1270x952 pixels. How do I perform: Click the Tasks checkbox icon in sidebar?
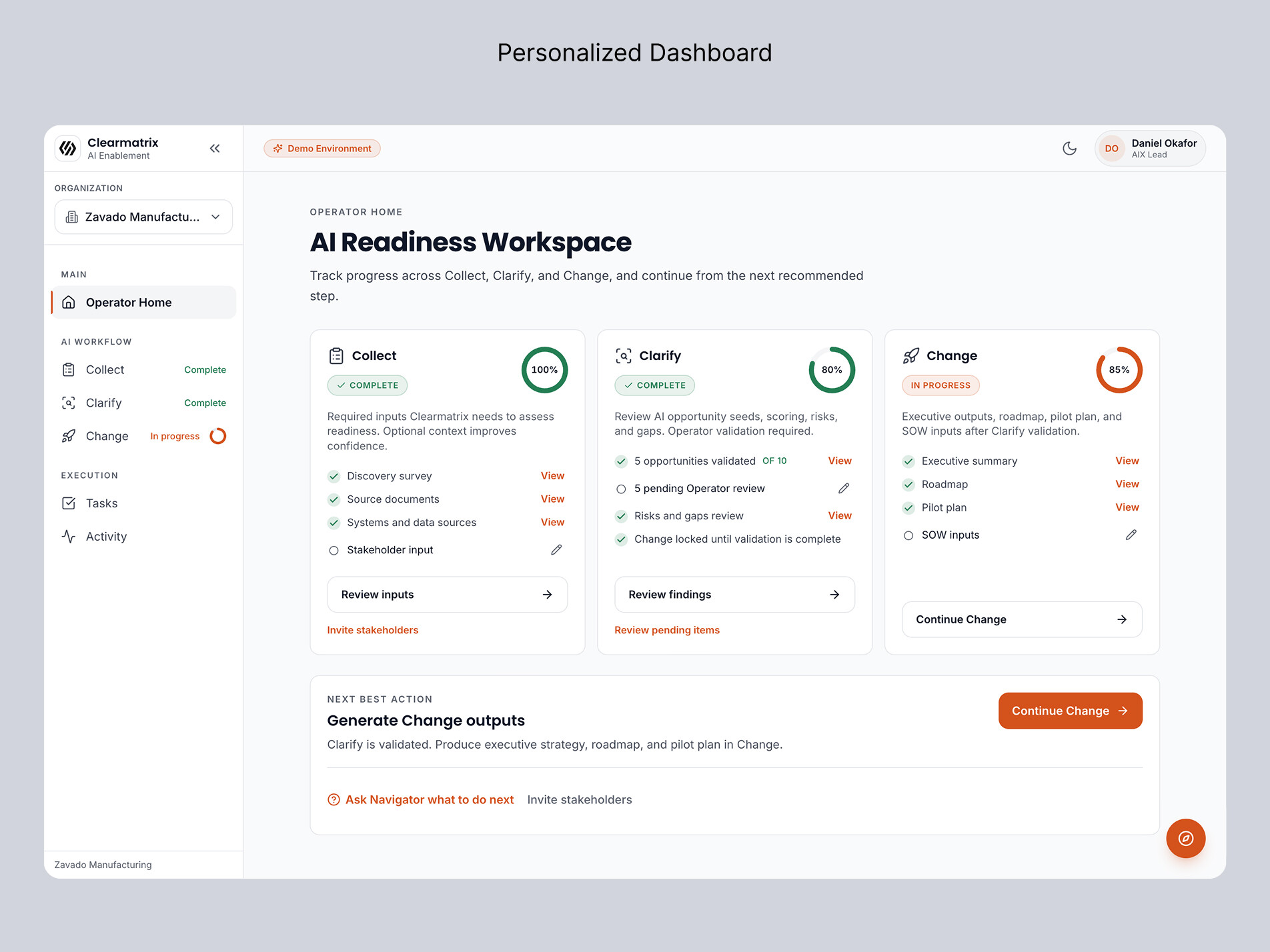pos(69,503)
